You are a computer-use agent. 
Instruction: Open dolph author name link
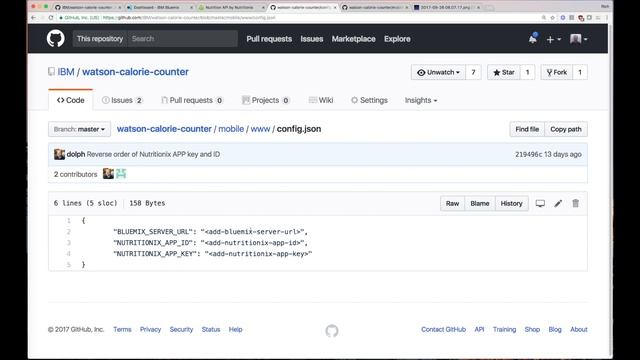(x=76, y=154)
